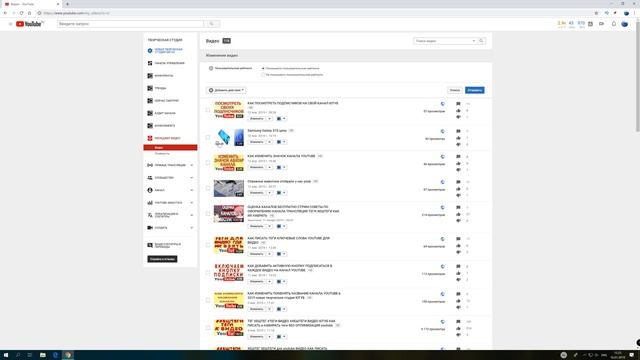640x360 pixels.
Task: Click the dark 'Справка и отзывы' sidebar button
Action: (162, 259)
